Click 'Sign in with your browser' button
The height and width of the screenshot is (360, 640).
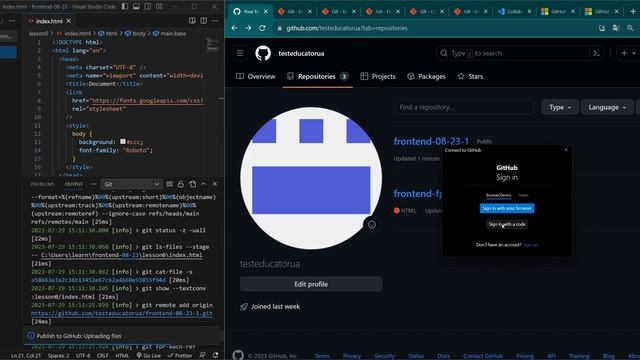coord(507,208)
